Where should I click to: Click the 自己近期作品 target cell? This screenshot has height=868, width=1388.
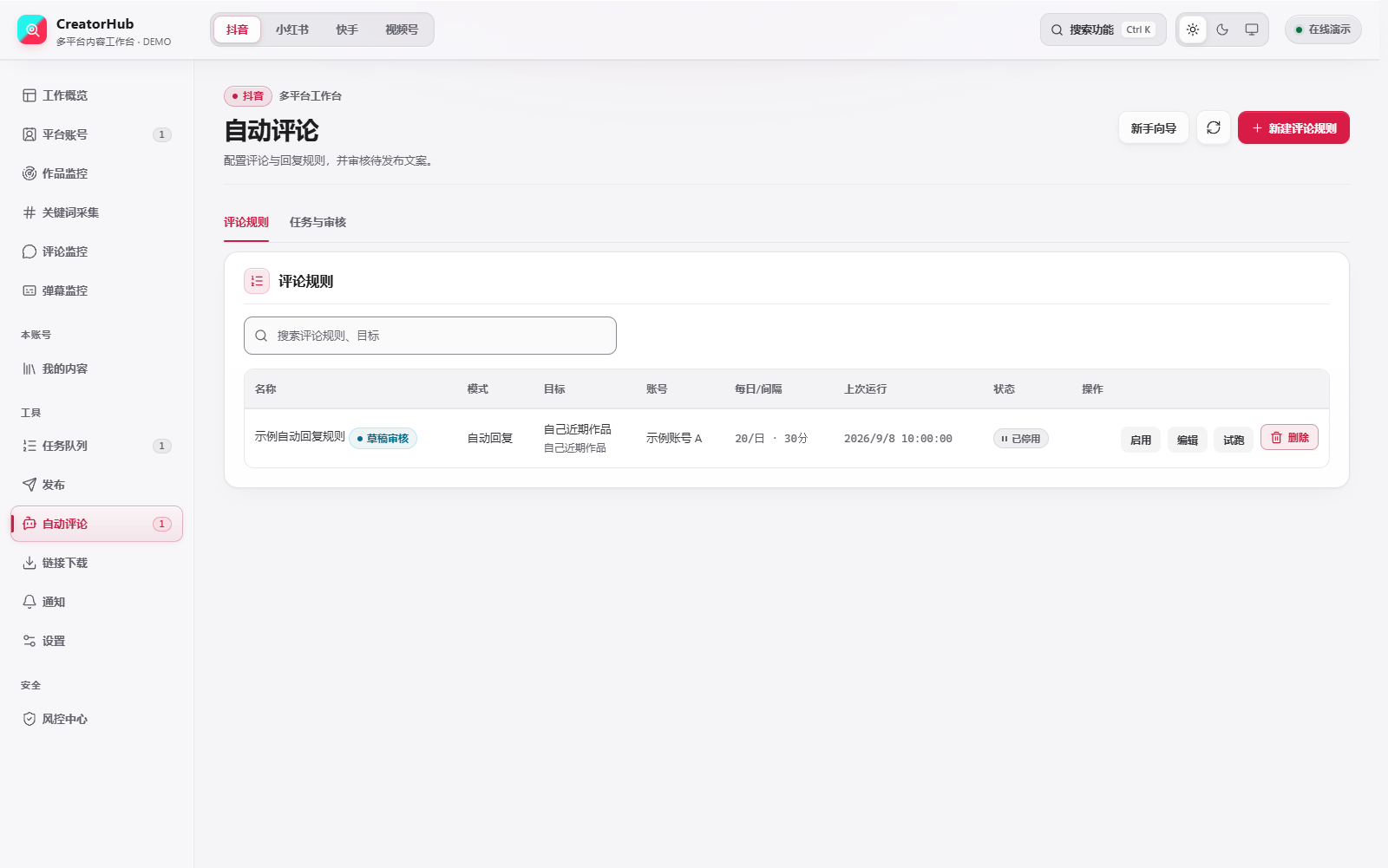pyautogui.click(x=578, y=438)
